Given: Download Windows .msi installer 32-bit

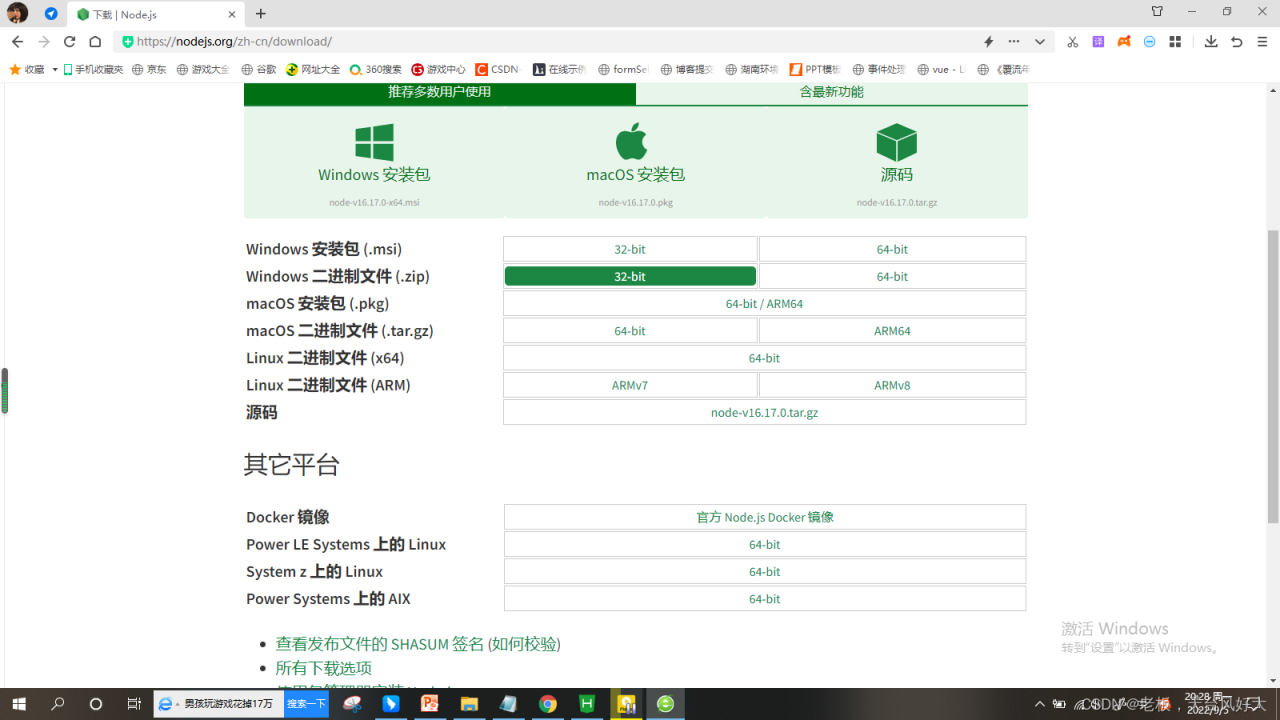Looking at the screenshot, I should click(630, 249).
